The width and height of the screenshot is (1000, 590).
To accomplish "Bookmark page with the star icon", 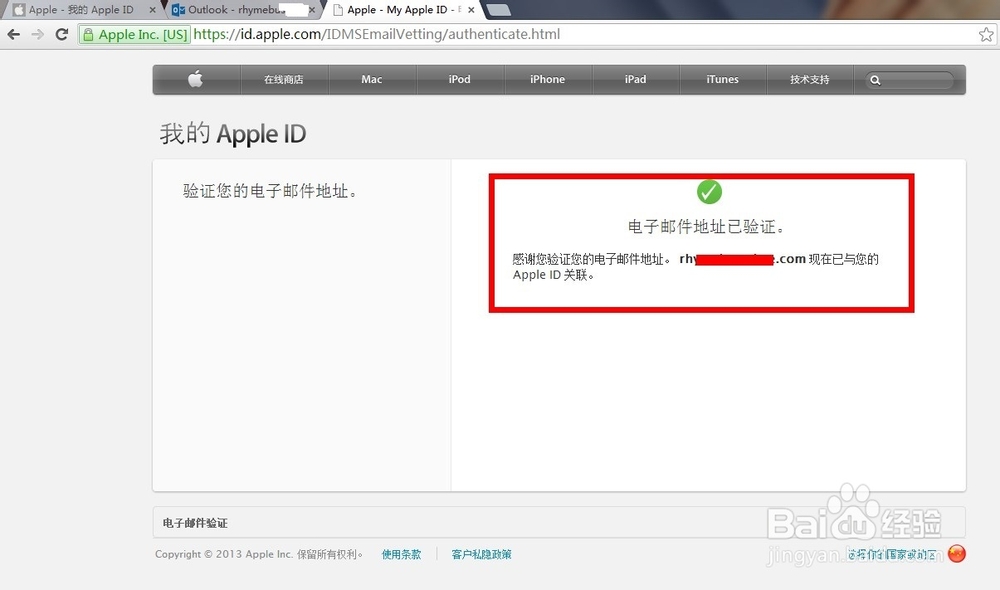I will (x=986, y=34).
